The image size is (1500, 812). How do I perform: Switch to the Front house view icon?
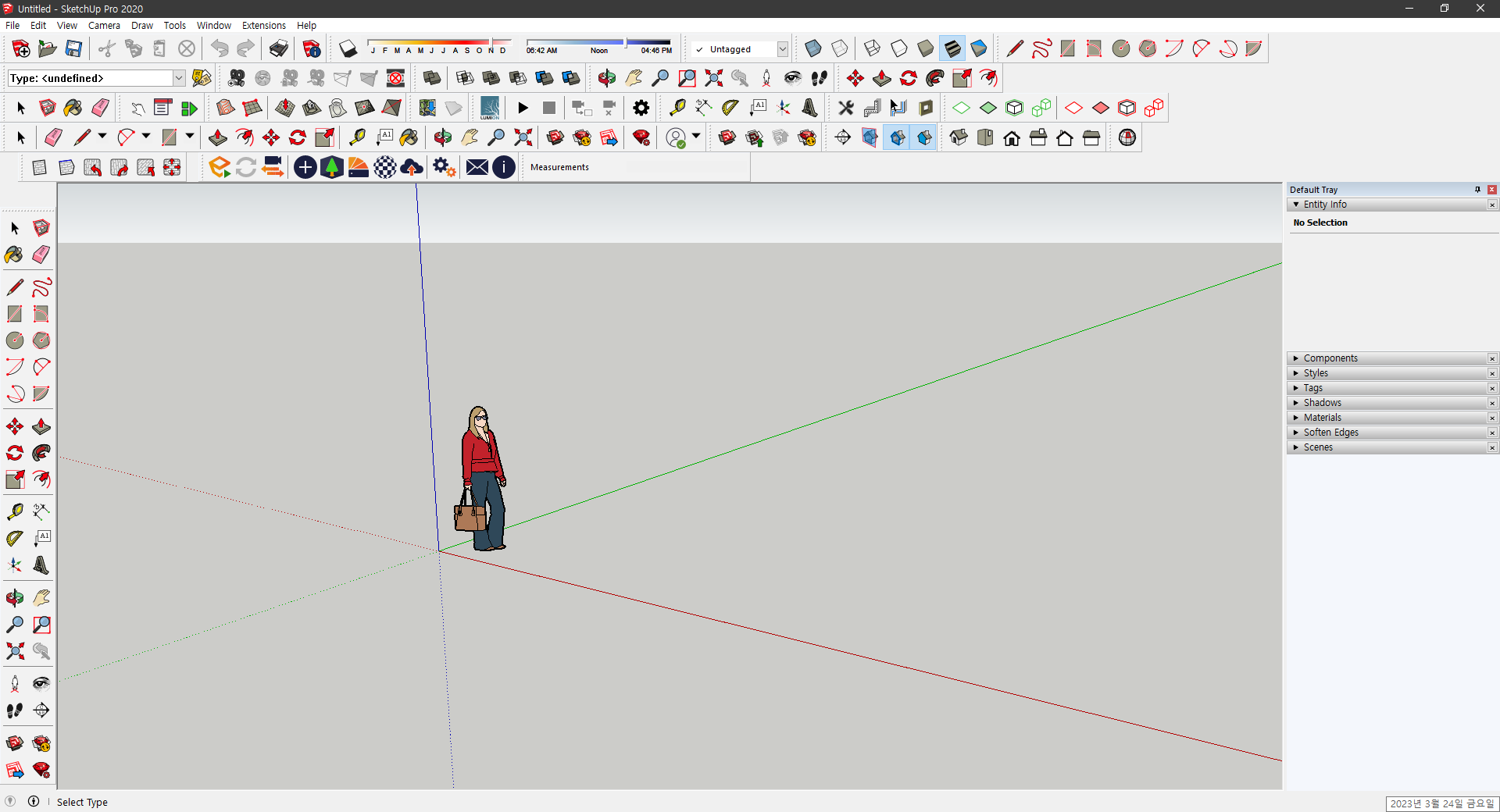[x=1012, y=138]
